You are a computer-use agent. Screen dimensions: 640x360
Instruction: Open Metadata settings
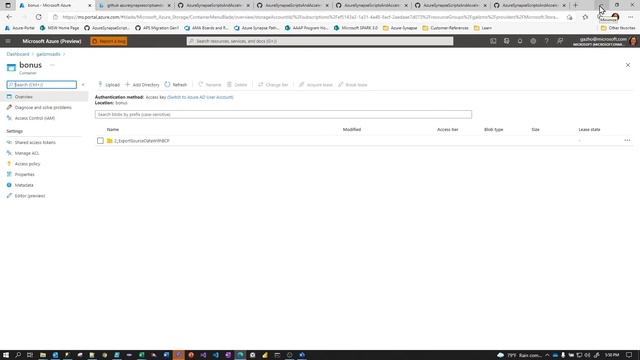(24, 185)
